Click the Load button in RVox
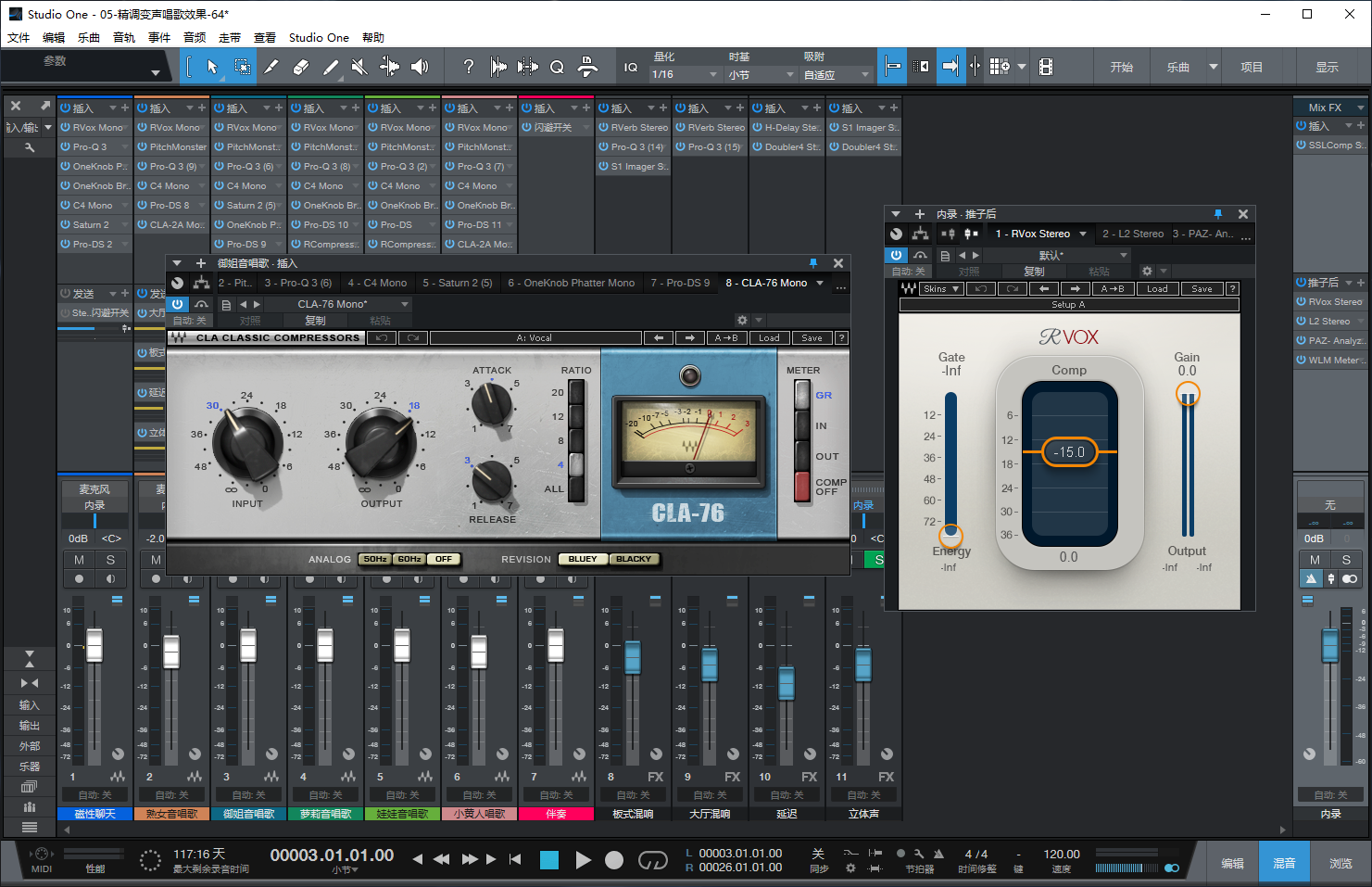1372x887 pixels. click(x=1157, y=288)
